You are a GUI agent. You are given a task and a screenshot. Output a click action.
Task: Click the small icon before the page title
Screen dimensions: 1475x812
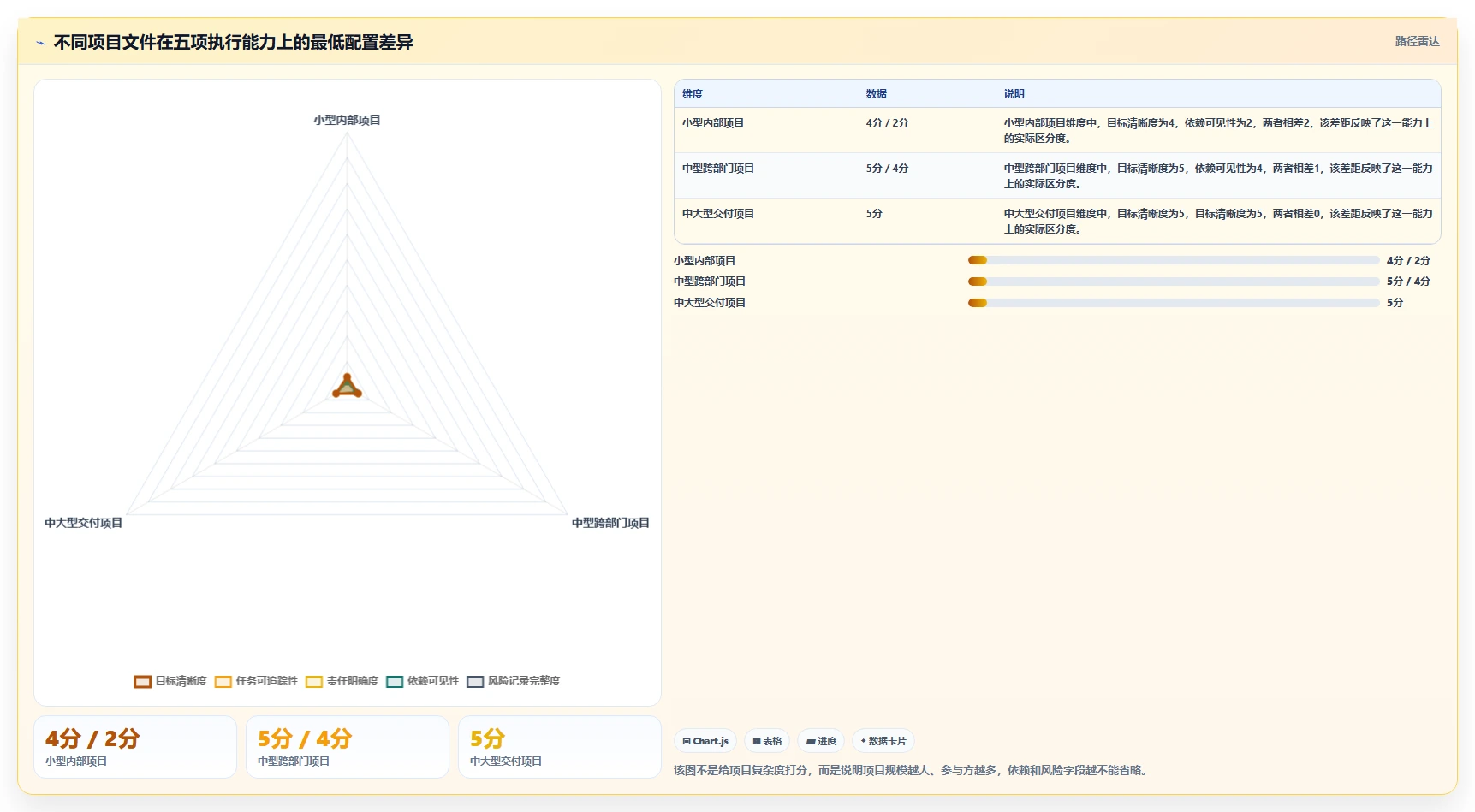click(x=40, y=43)
